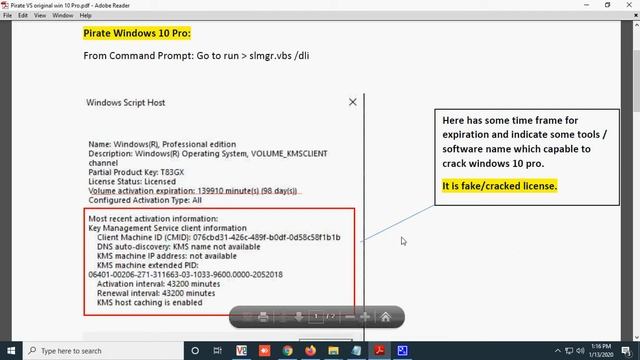
Task: Click the 'Type here to search' box
Action: 103,351
